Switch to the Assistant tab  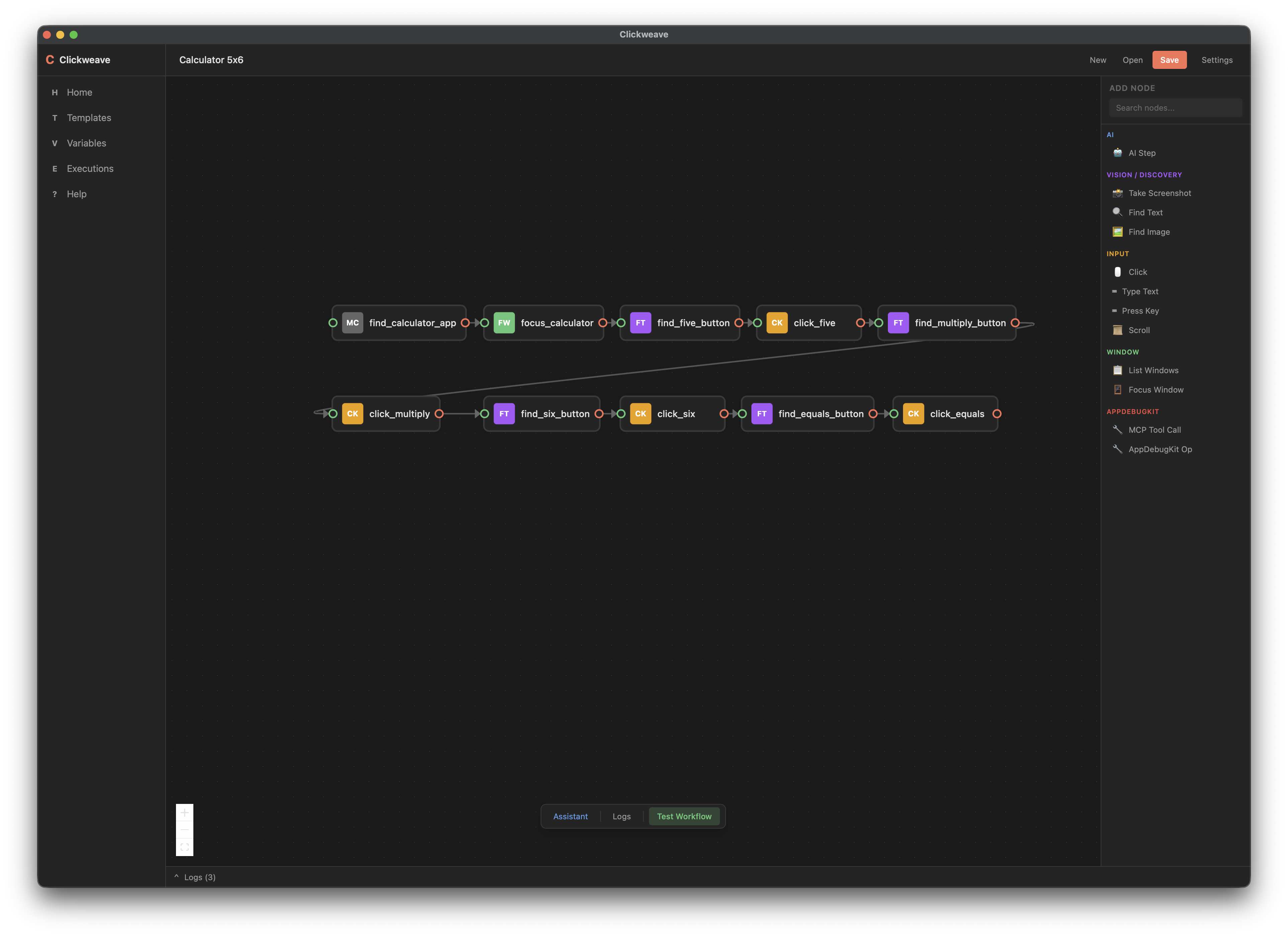click(x=570, y=816)
